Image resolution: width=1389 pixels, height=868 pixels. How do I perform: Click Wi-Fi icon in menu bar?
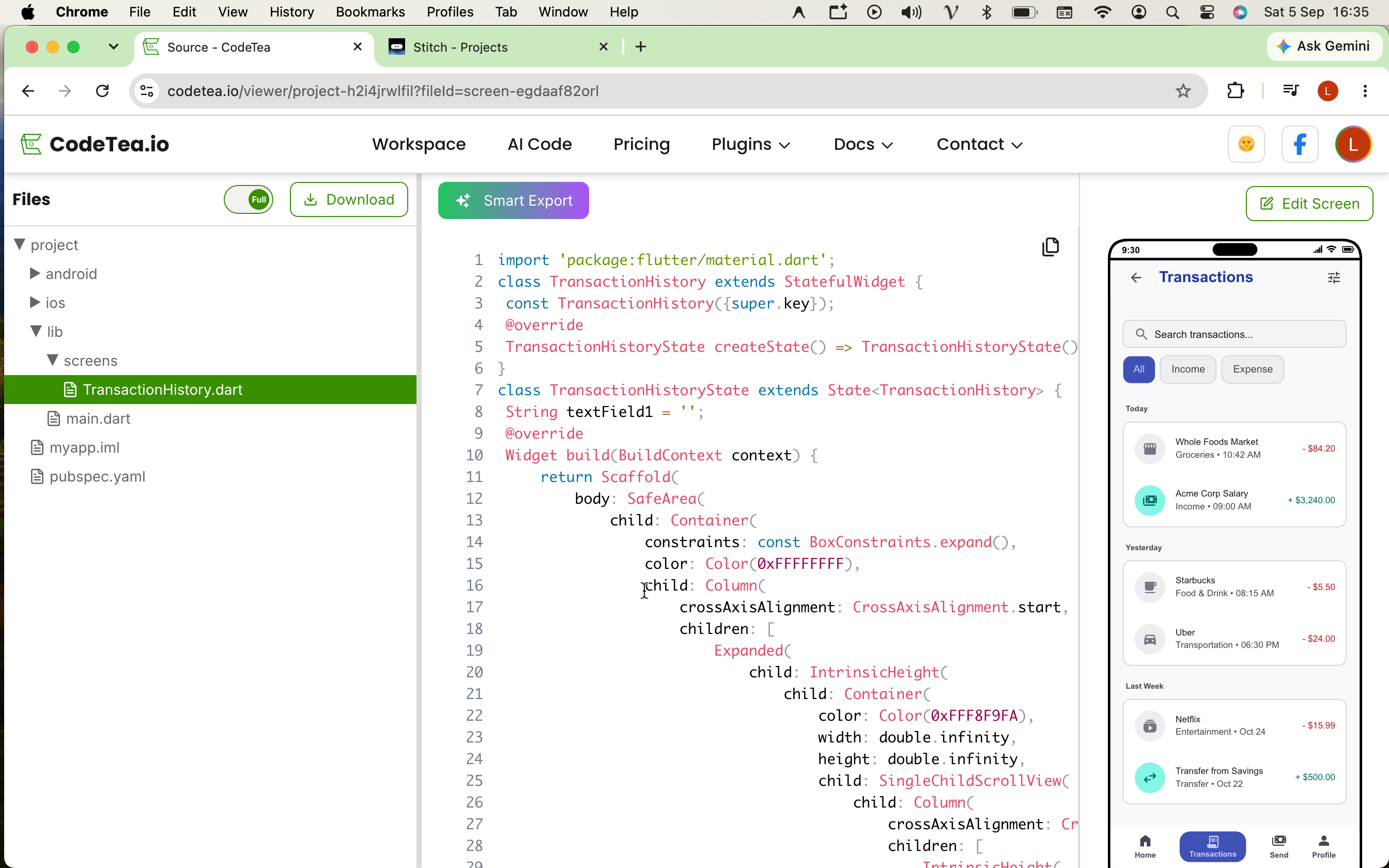1102,12
